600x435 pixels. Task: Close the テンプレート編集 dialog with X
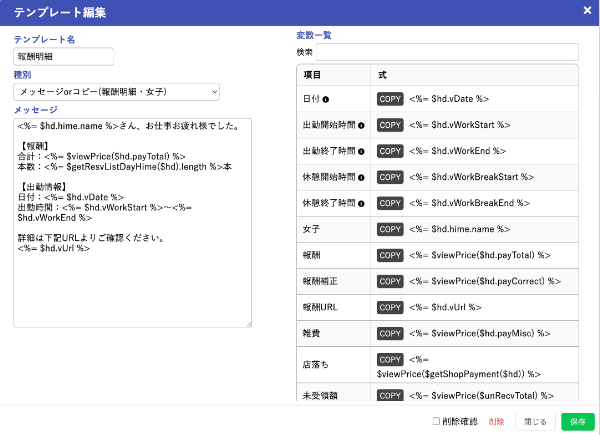pyautogui.click(x=587, y=10)
